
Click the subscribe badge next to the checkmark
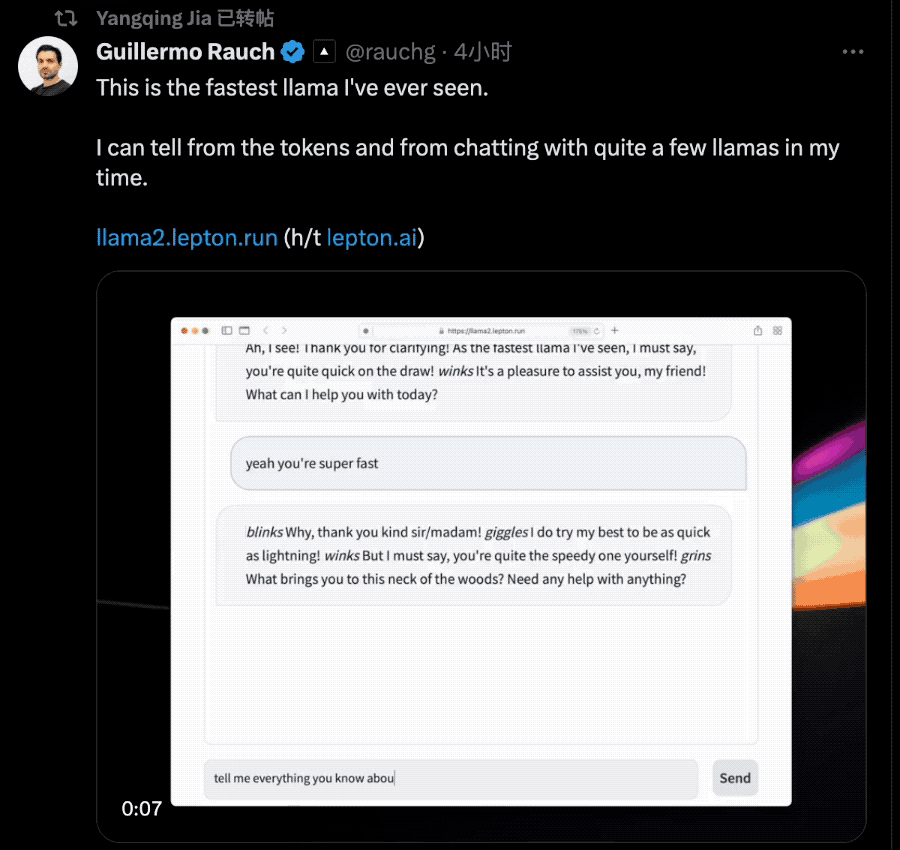[x=324, y=51]
